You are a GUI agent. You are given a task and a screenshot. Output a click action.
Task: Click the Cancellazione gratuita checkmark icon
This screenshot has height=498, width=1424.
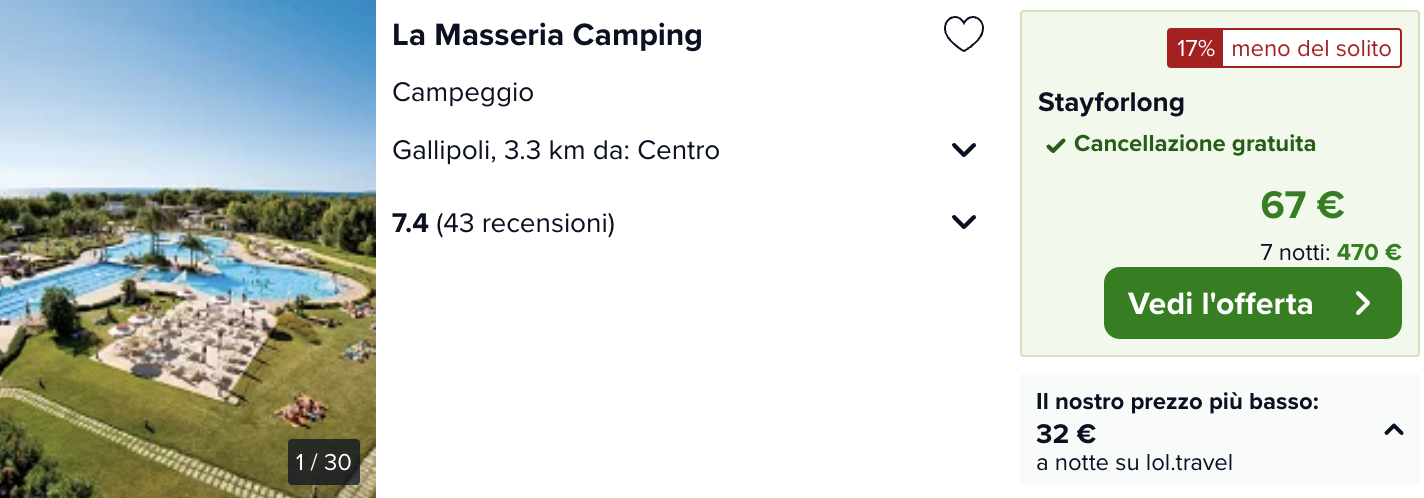(1054, 146)
